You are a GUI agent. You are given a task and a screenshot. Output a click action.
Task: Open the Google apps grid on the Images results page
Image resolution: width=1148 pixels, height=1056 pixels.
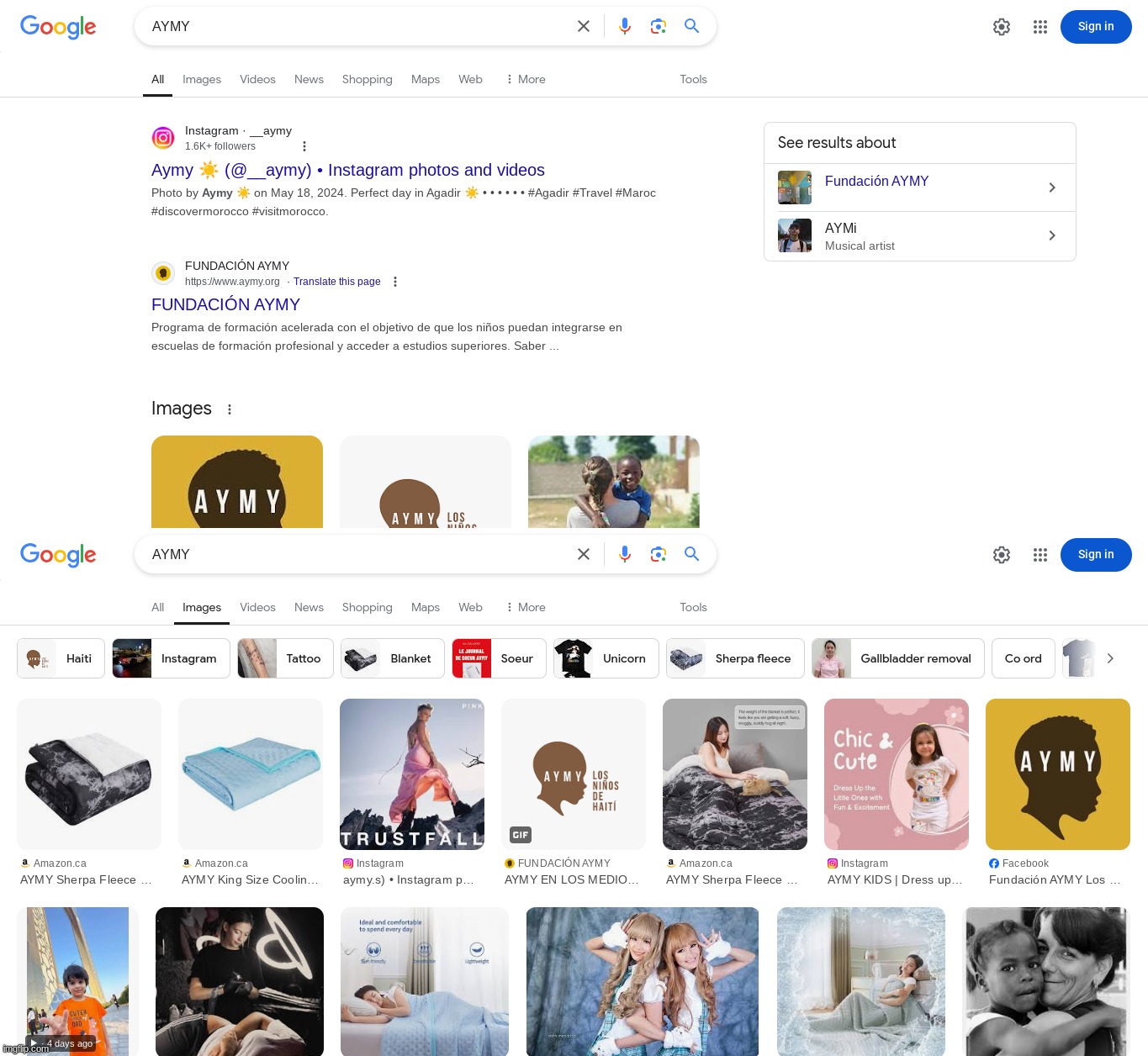click(1040, 555)
